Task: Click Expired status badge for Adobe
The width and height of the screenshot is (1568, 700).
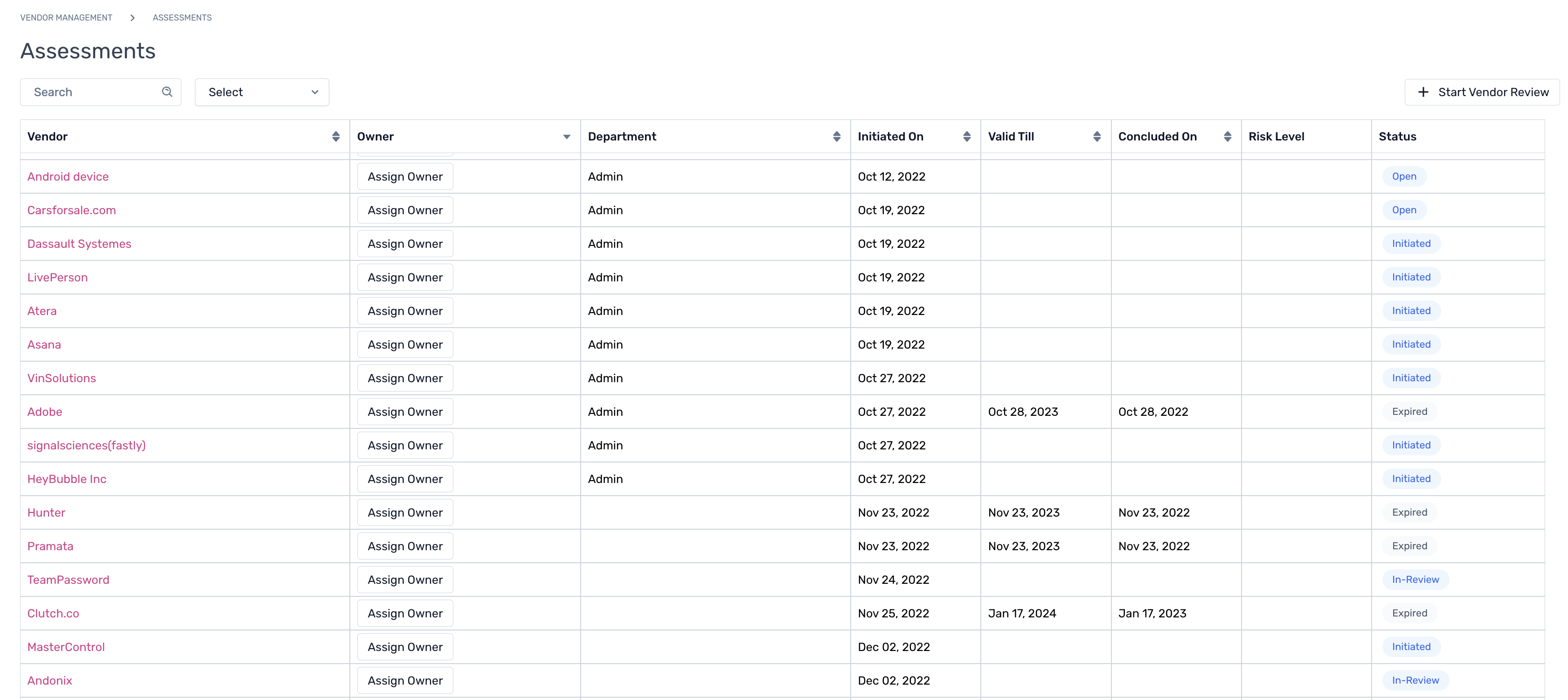Action: [x=1409, y=412]
